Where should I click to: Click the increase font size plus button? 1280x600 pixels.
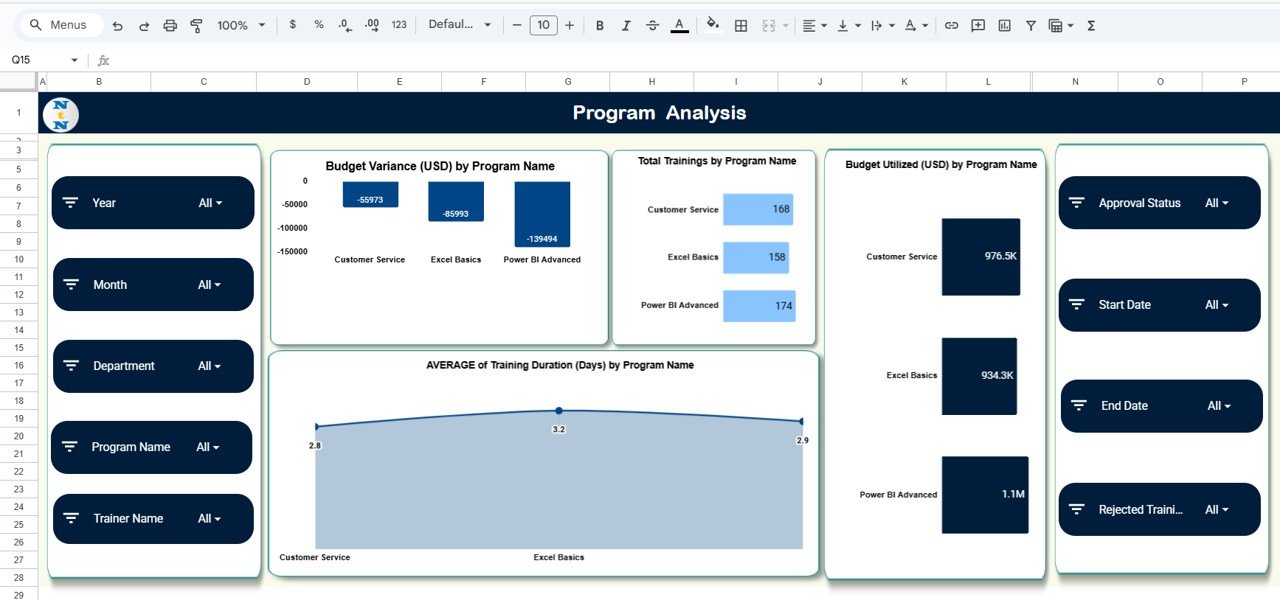(570, 25)
